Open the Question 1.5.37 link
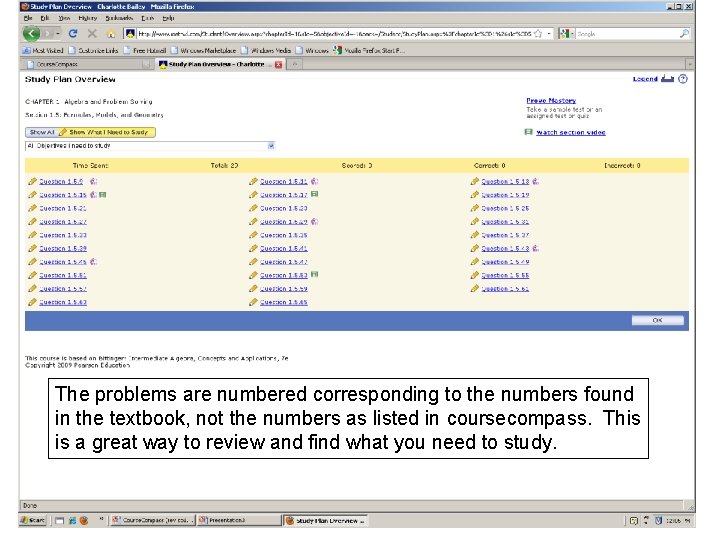 [505, 235]
